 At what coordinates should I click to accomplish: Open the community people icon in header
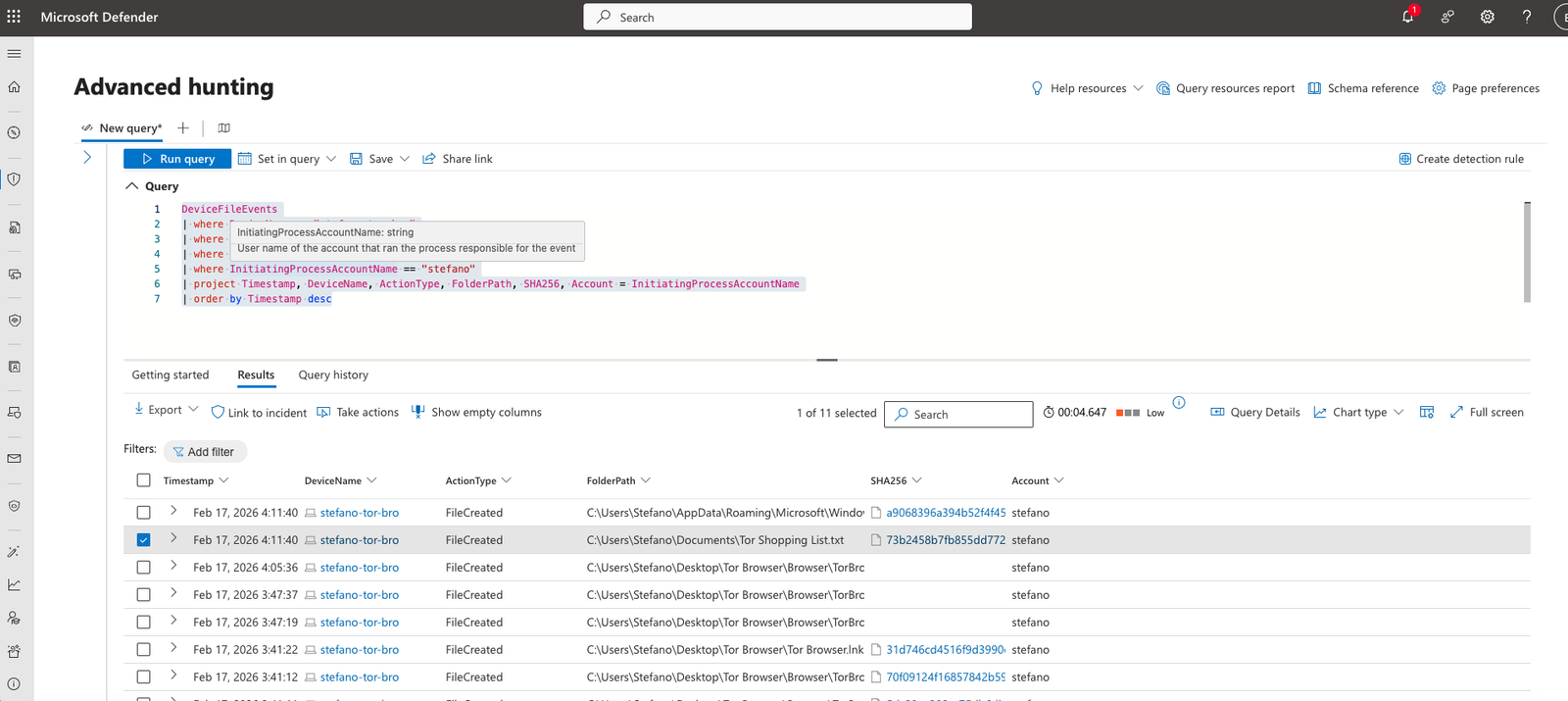coord(1447,17)
